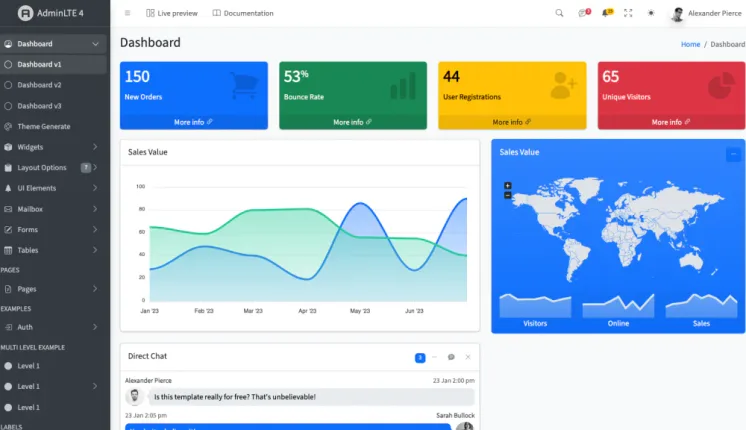Select Dashboard v1 in sidebar
The image size is (746, 430).
[x=53, y=64]
